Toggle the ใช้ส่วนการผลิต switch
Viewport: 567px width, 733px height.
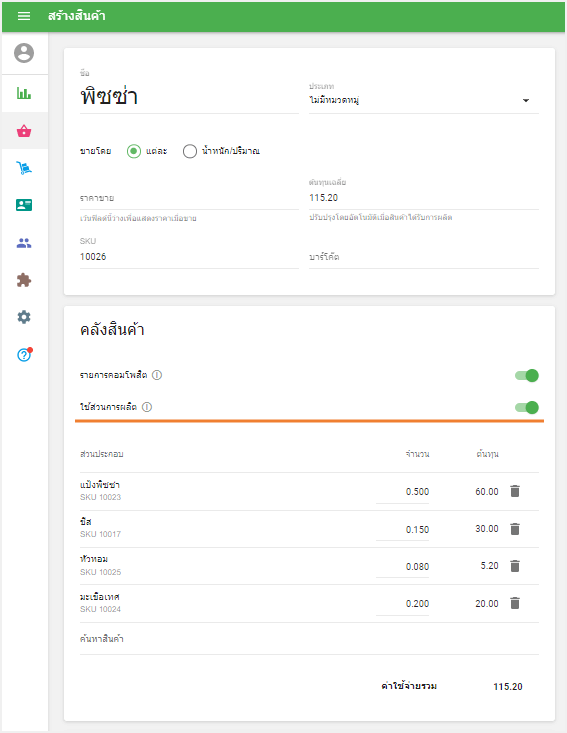[527, 408]
